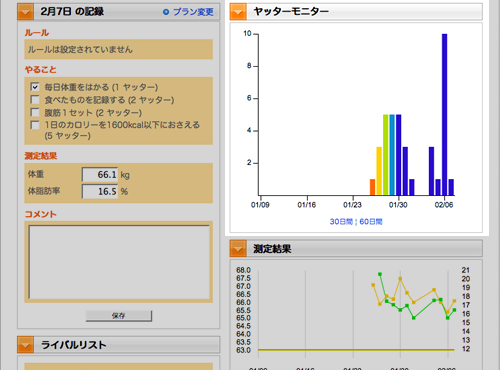500x370 pixels.
Task: Collapse the ヤッターモニター panel arrow
Action: pyautogui.click(x=238, y=12)
